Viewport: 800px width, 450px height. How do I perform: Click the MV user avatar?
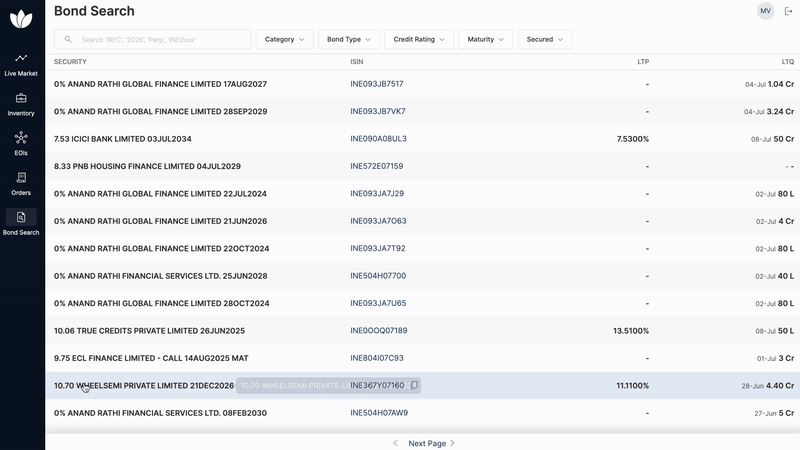point(765,11)
